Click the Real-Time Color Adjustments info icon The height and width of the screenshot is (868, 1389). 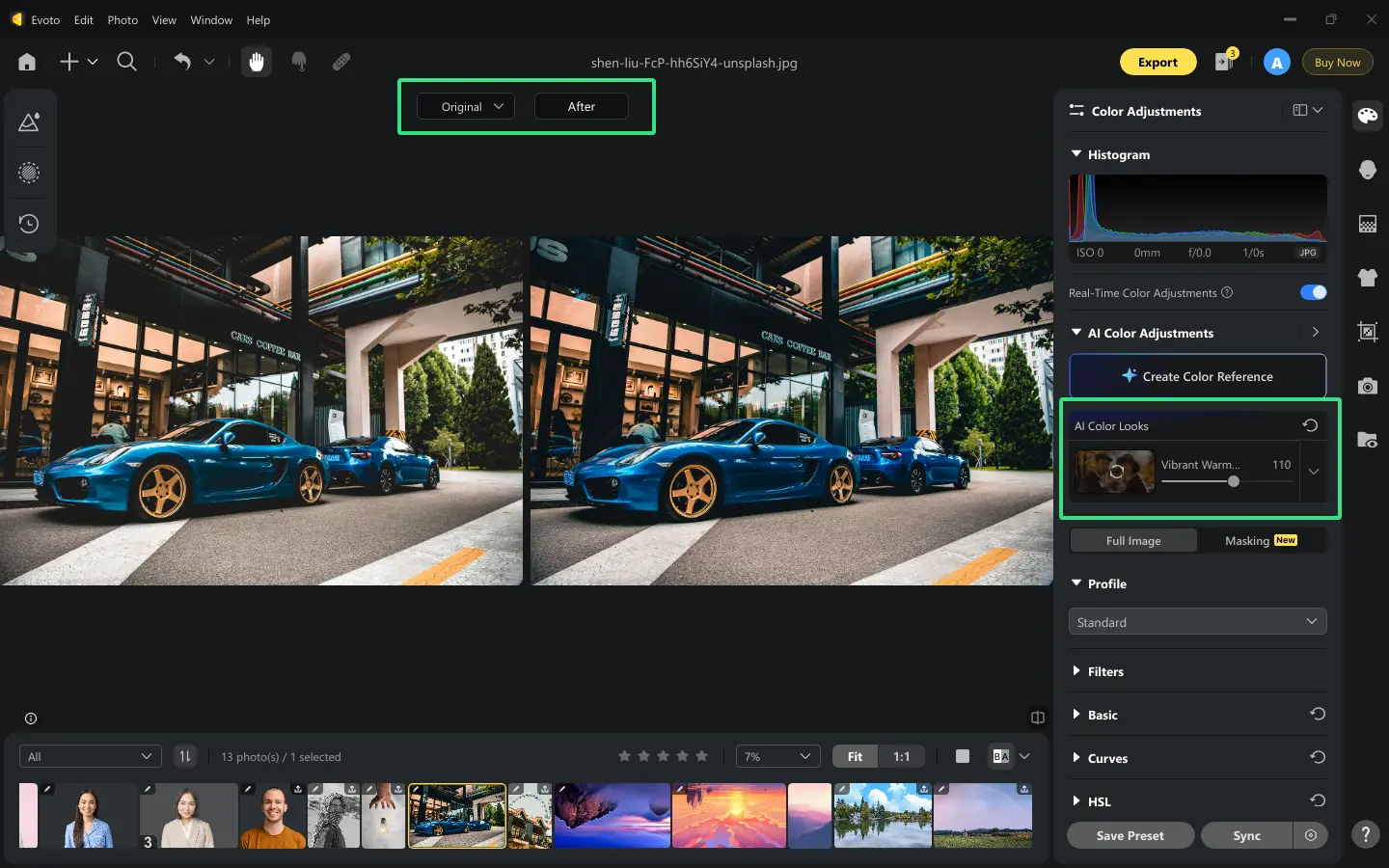pyautogui.click(x=1227, y=292)
